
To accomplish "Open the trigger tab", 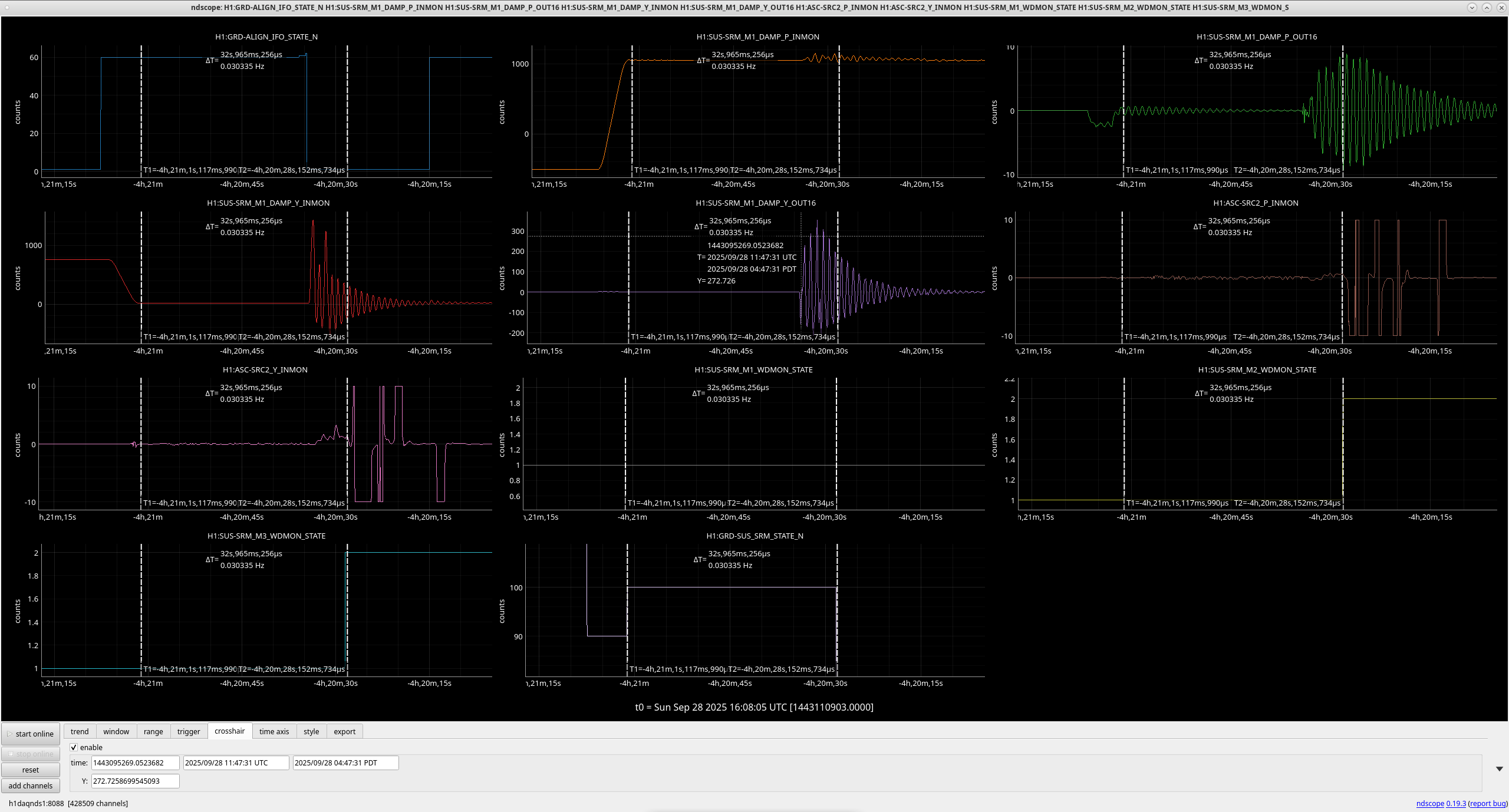I will tap(189, 731).
